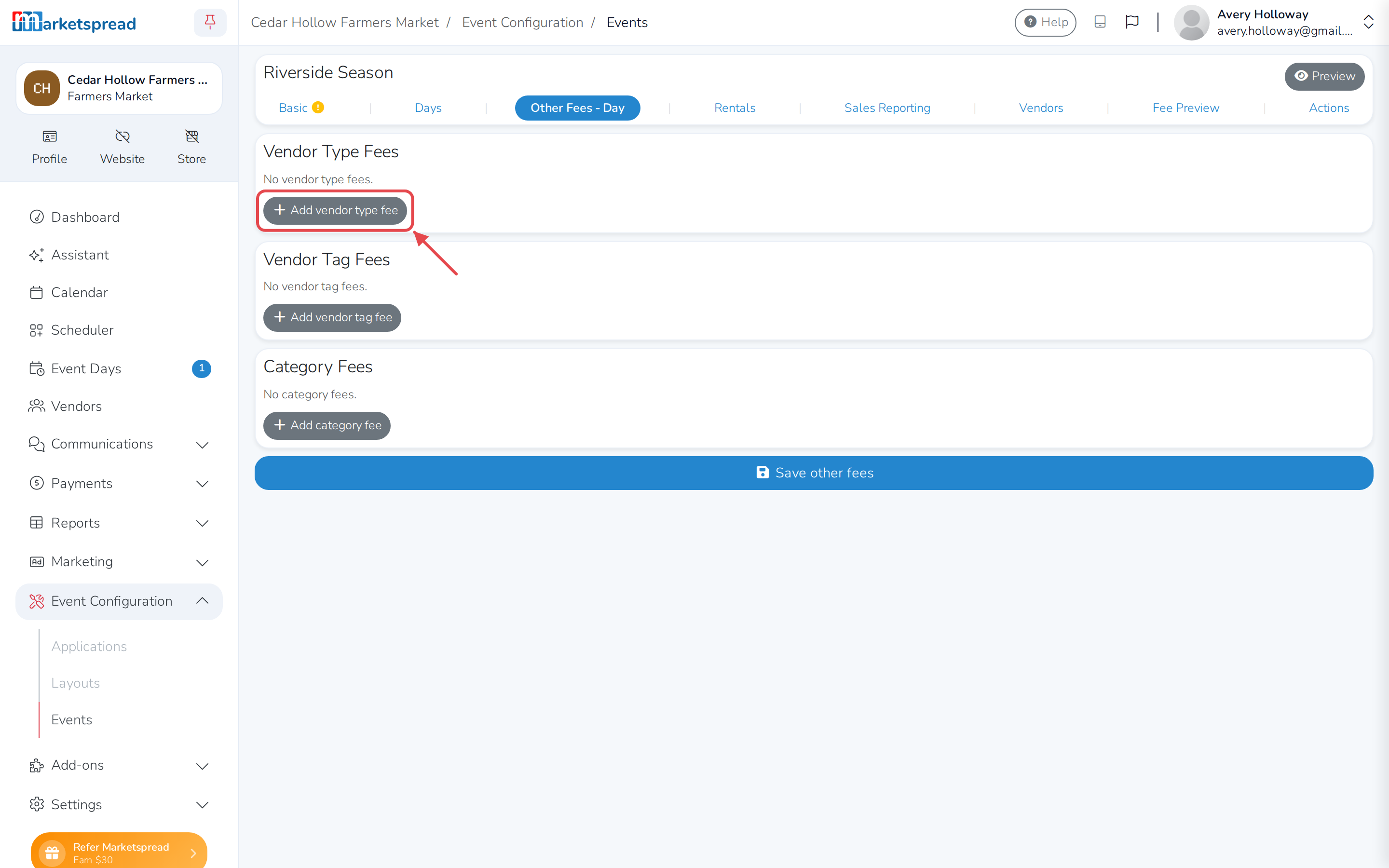This screenshot has width=1389, height=868.
Task: Switch to the Sales Reporting tab
Action: tap(887, 108)
